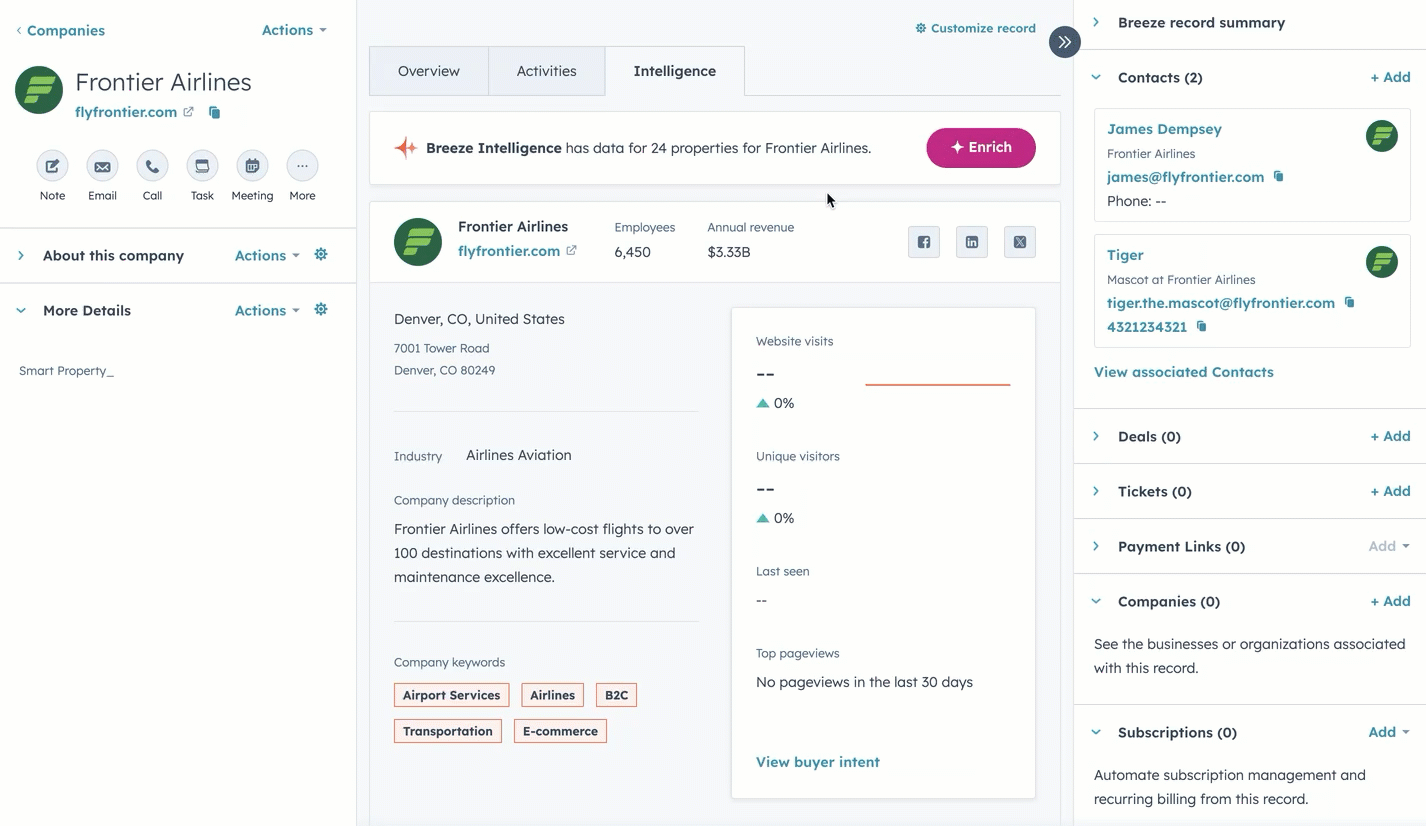
Task: Click james@flyfrontier.com email link
Action: [x=1186, y=177]
